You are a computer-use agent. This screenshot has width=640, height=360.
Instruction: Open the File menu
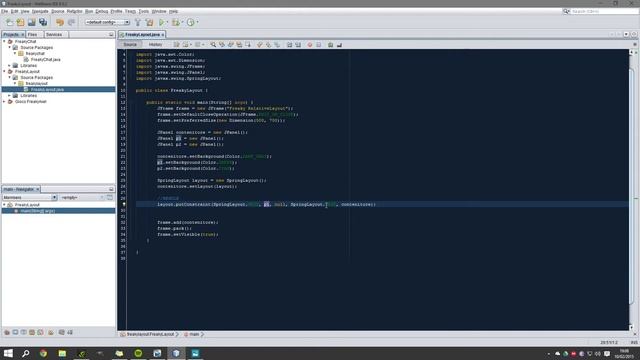[4, 11]
